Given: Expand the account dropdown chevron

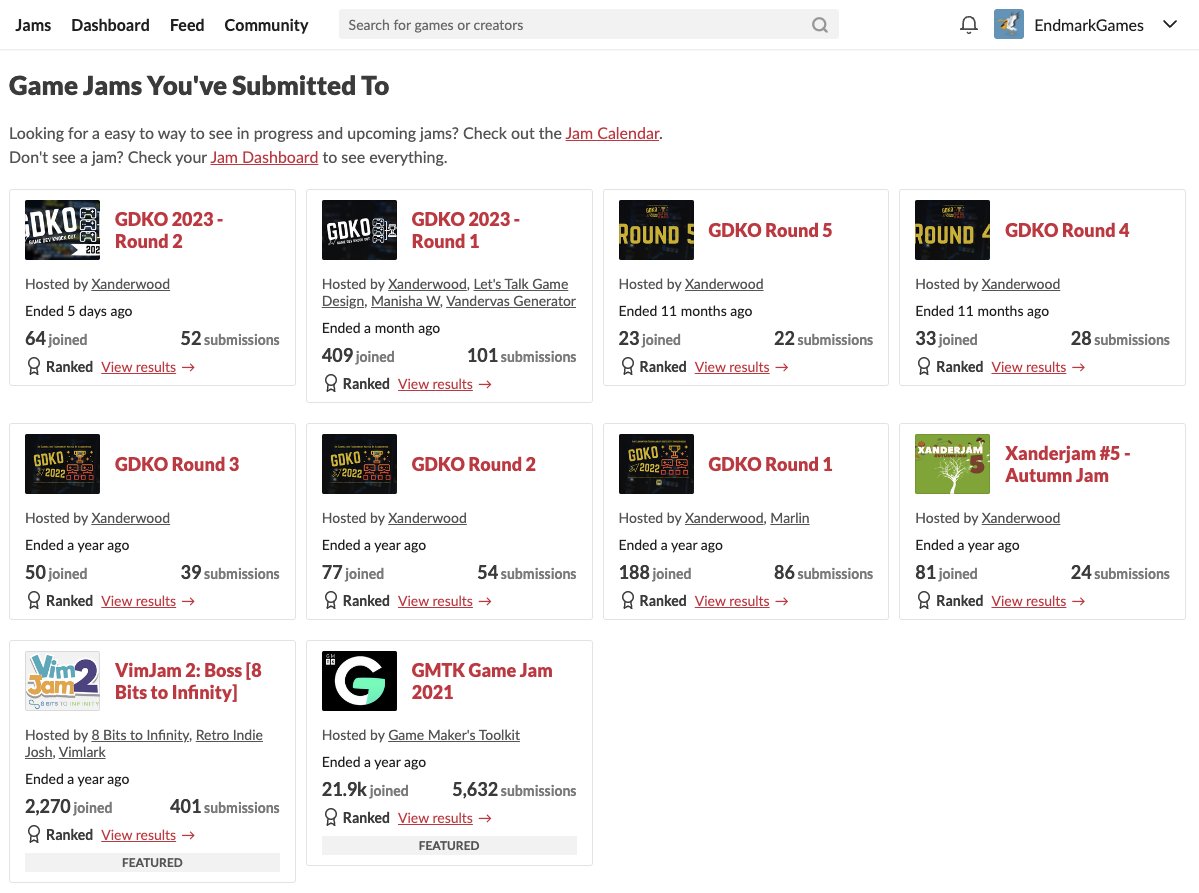Looking at the screenshot, I should [x=1169, y=24].
